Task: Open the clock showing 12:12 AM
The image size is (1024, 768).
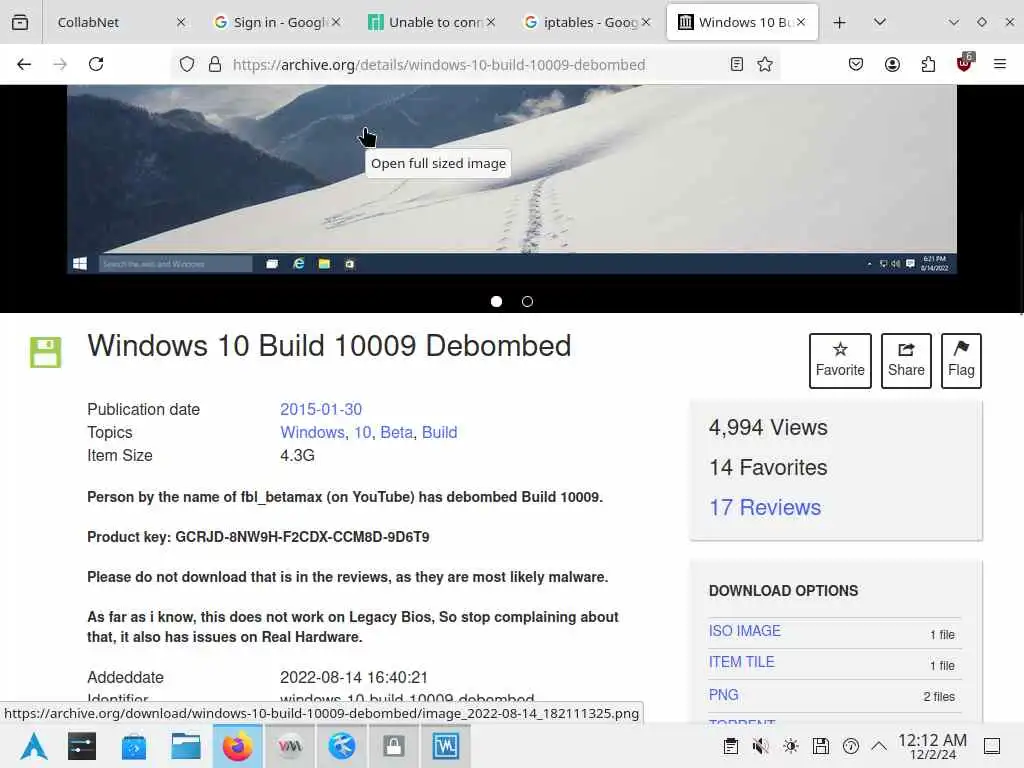Action: [932, 746]
